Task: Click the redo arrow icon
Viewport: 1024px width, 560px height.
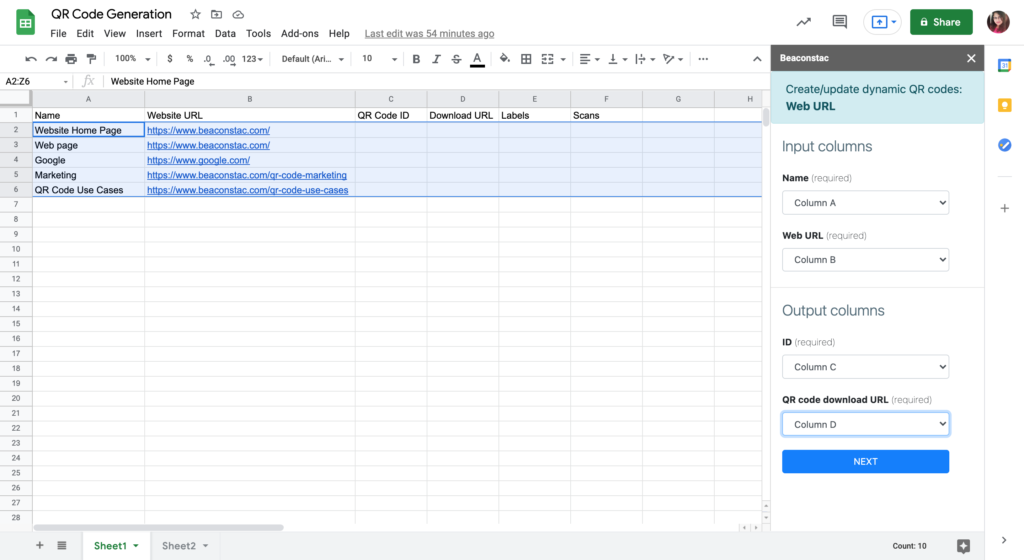Action: click(51, 59)
